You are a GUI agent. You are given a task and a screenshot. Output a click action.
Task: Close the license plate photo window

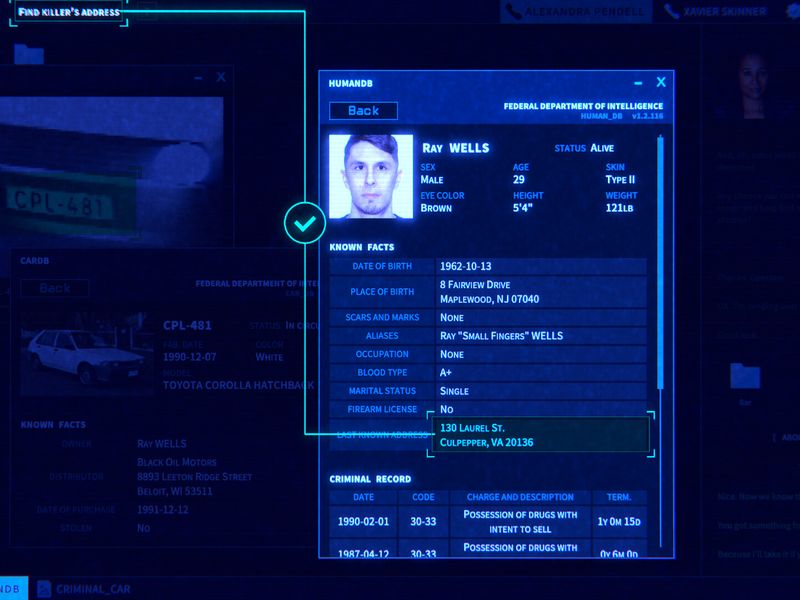pos(221,77)
